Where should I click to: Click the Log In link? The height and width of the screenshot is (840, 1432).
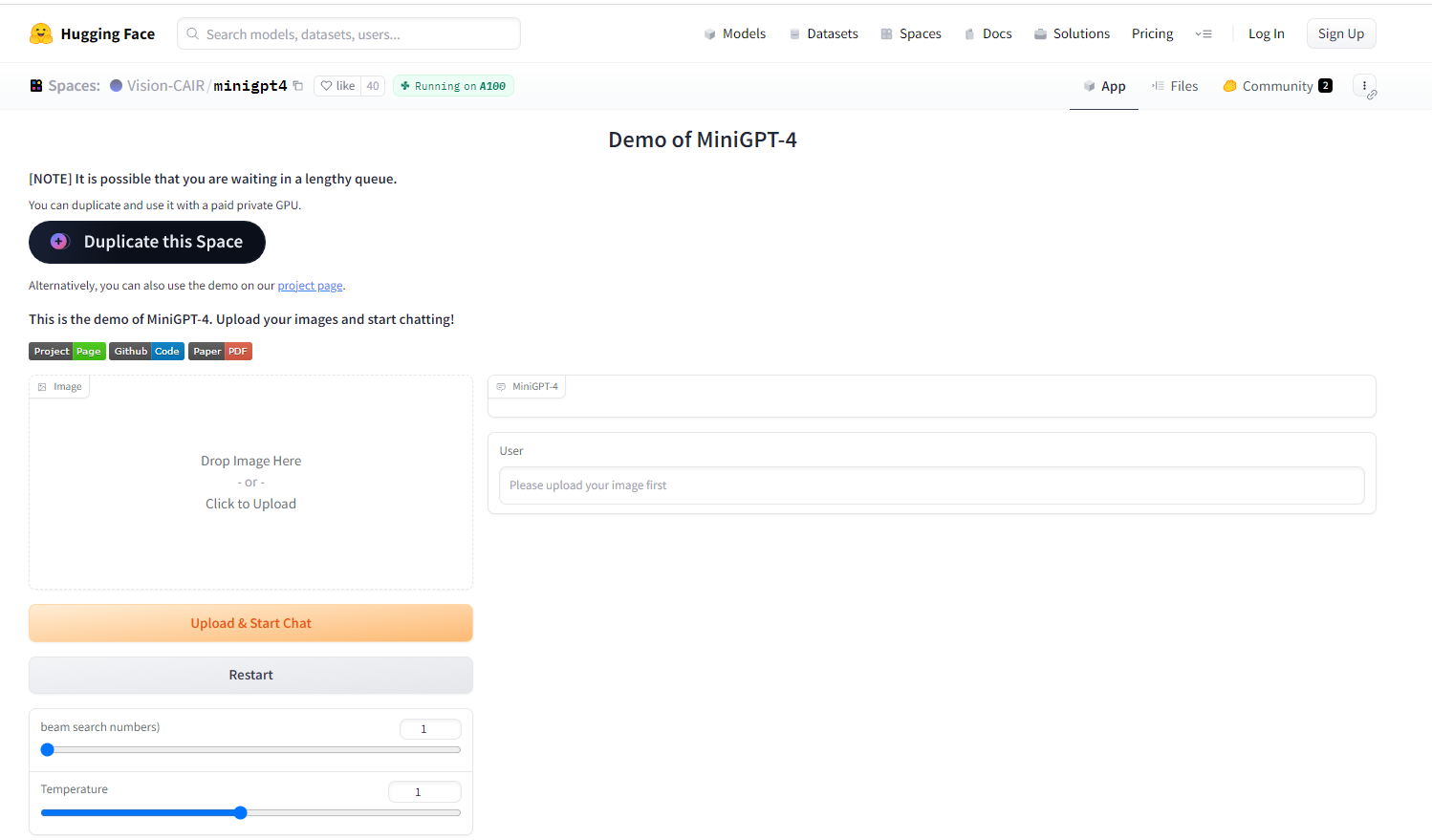click(x=1266, y=33)
